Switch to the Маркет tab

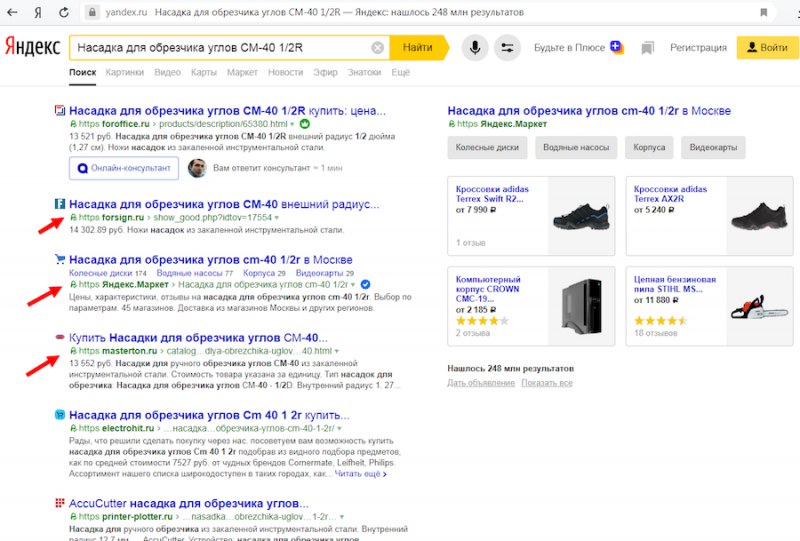tap(242, 72)
